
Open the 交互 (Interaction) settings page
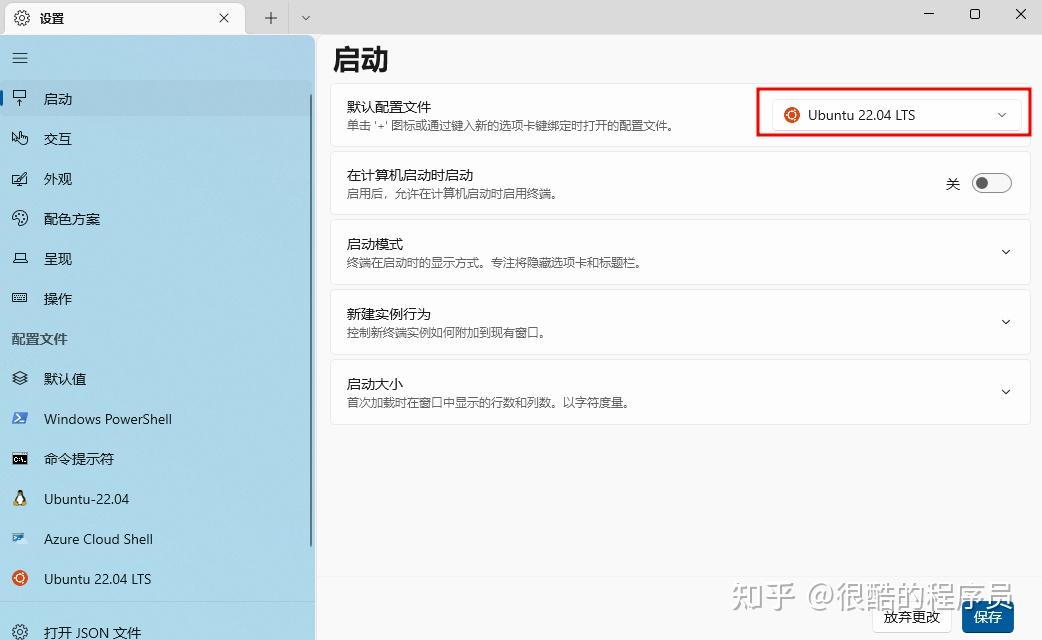(57, 139)
